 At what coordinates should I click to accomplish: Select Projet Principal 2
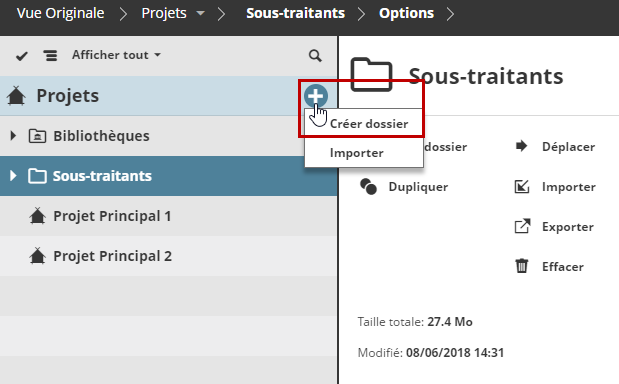coord(169,256)
